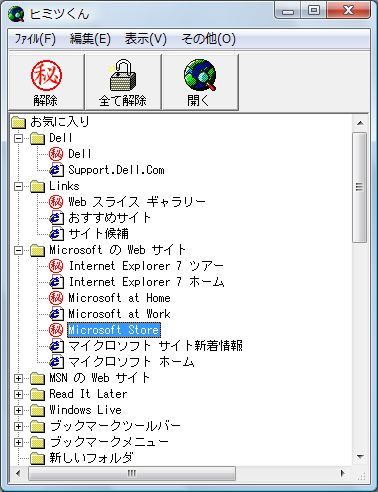Click the 開く globe toolbar icon
Screen dimensions: 378x492
[x=200, y=75]
